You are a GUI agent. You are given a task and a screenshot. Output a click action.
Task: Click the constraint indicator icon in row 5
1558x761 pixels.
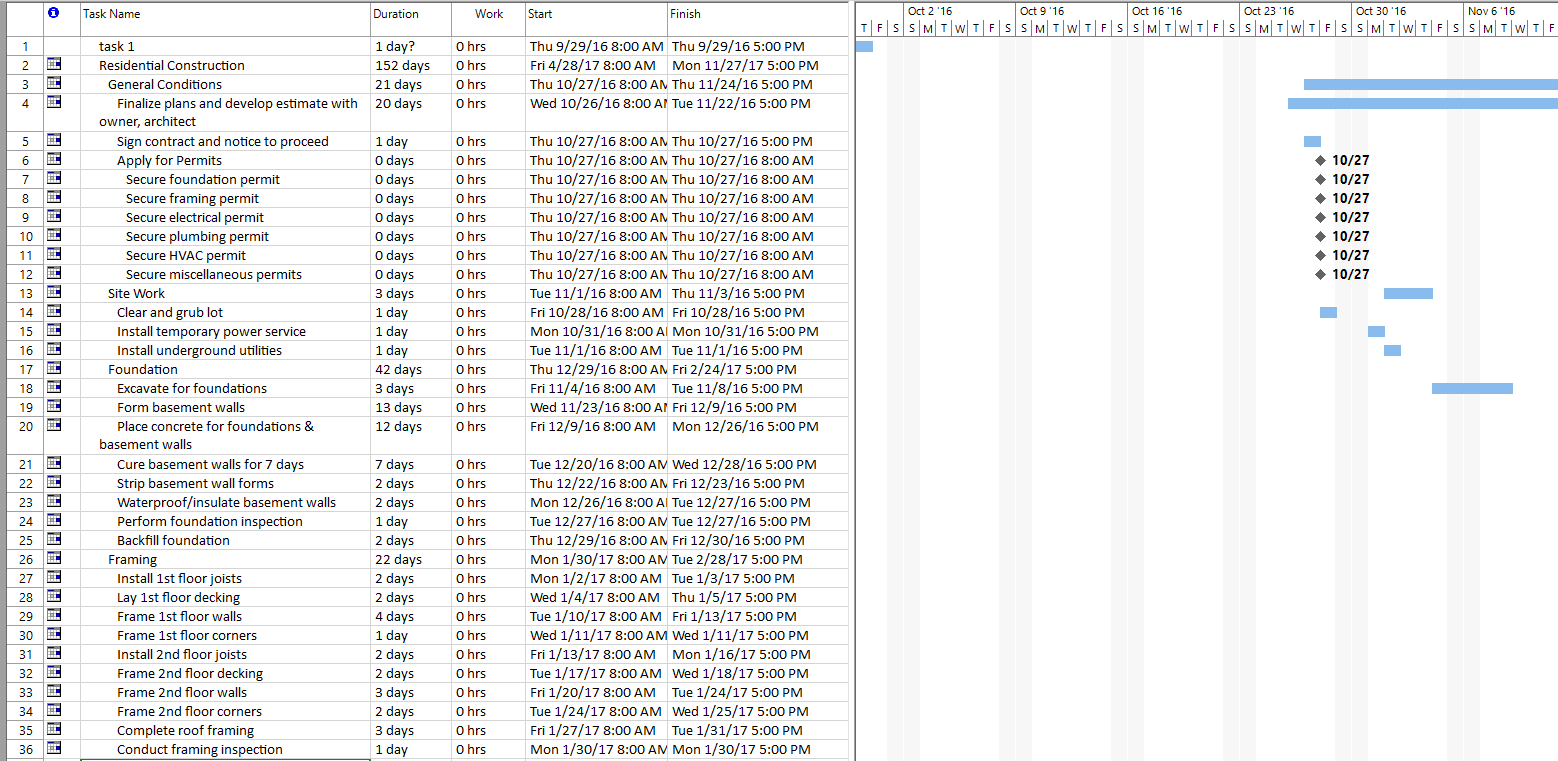(54, 141)
